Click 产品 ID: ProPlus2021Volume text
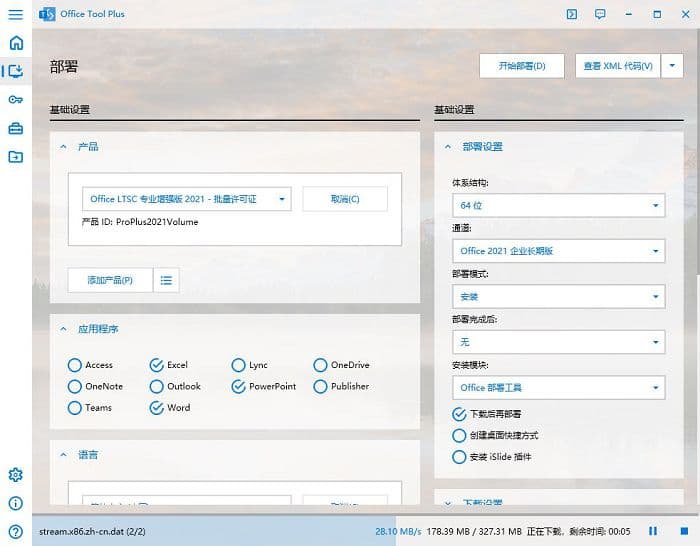 tap(140, 222)
